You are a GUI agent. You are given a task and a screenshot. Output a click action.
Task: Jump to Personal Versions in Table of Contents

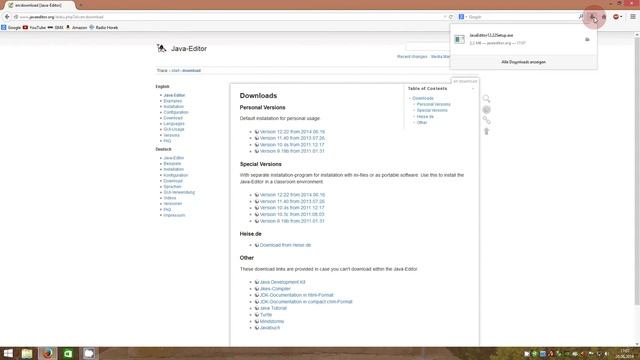433,104
